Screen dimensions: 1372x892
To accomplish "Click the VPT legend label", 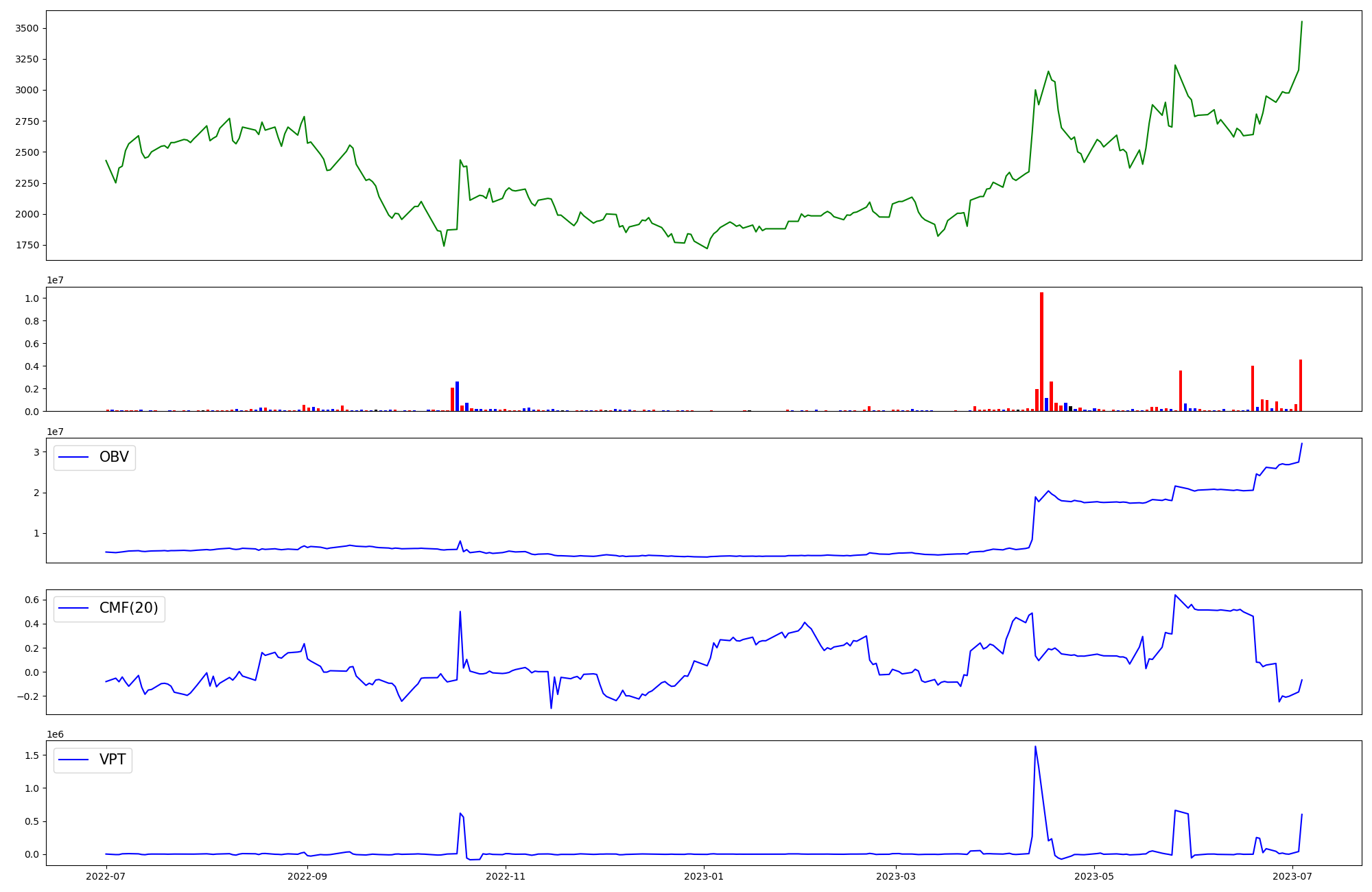I will coord(113,760).
